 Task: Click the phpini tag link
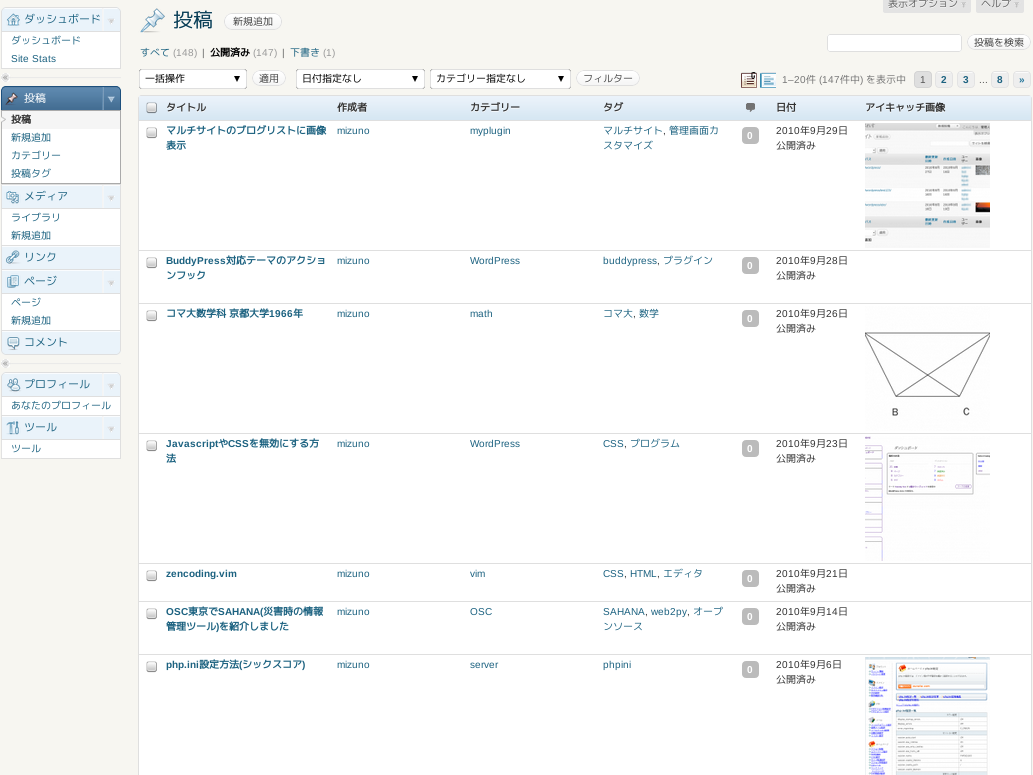(617, 665)
